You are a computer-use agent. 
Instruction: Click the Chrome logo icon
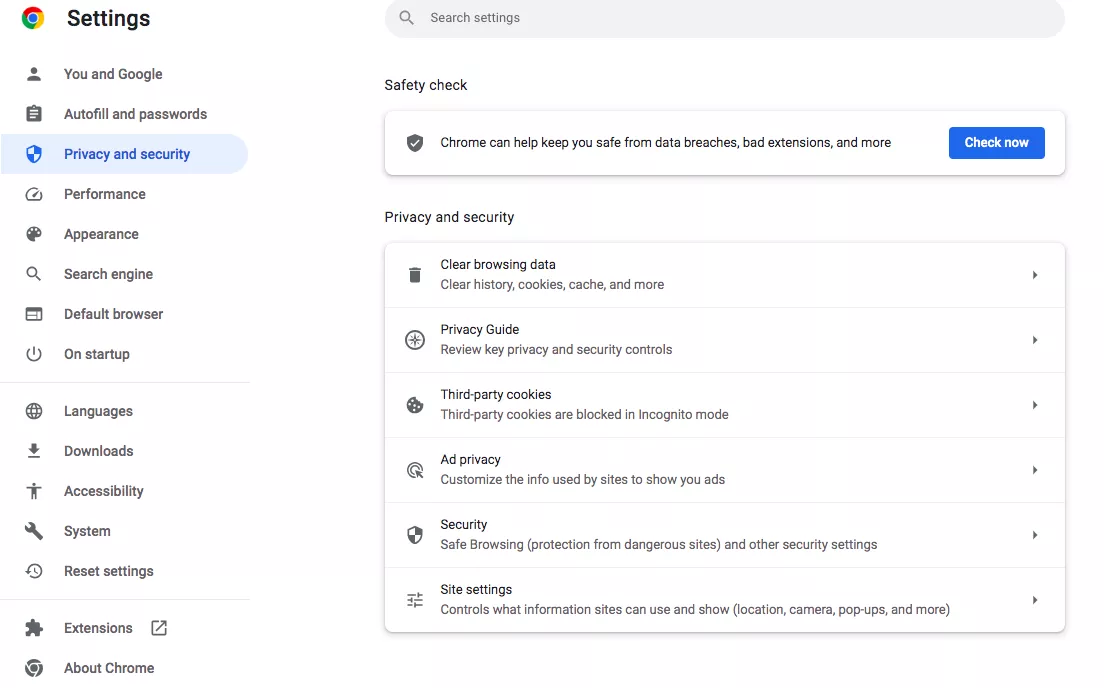[x=33, y=18]
